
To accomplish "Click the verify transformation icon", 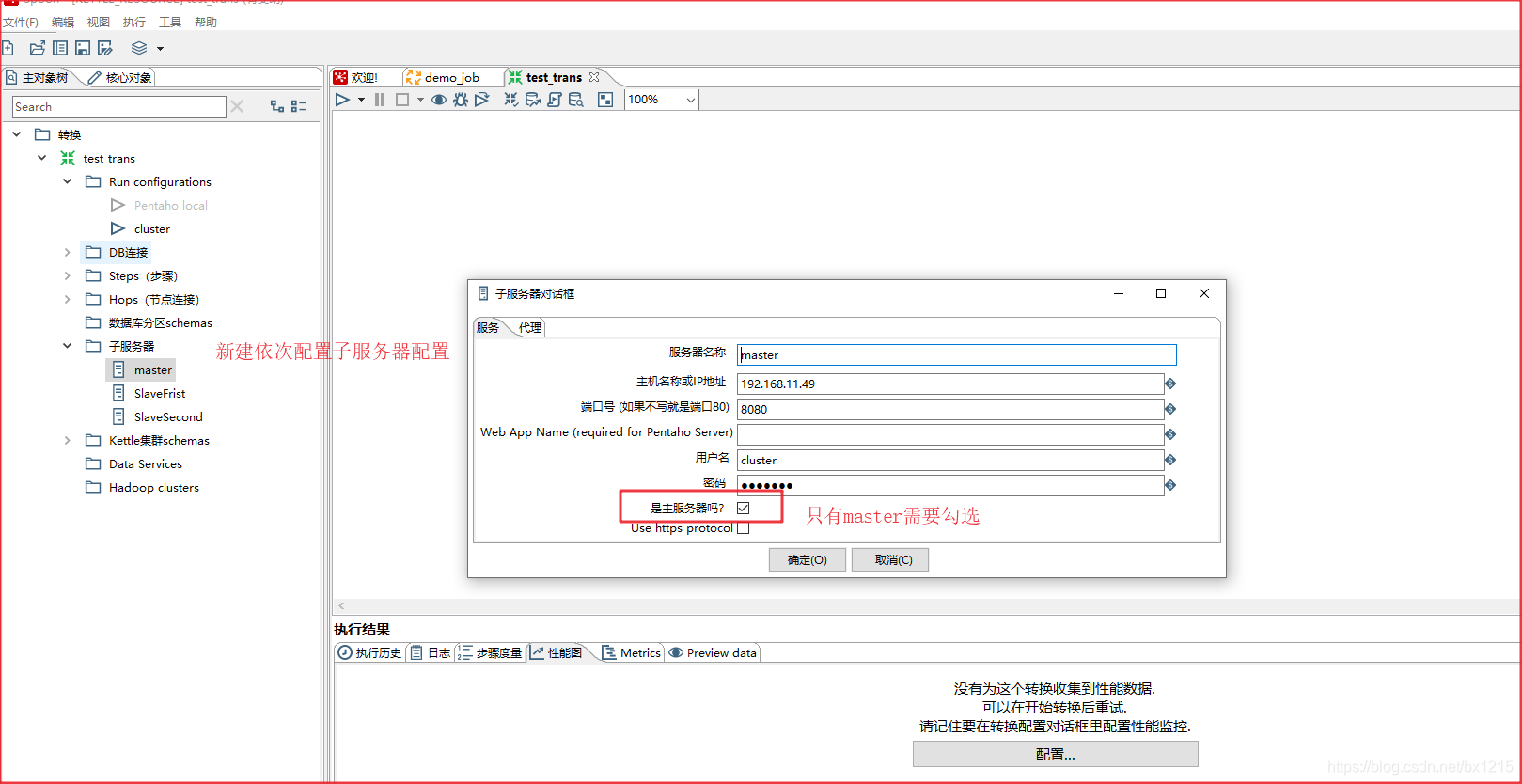I will (511, 100).
